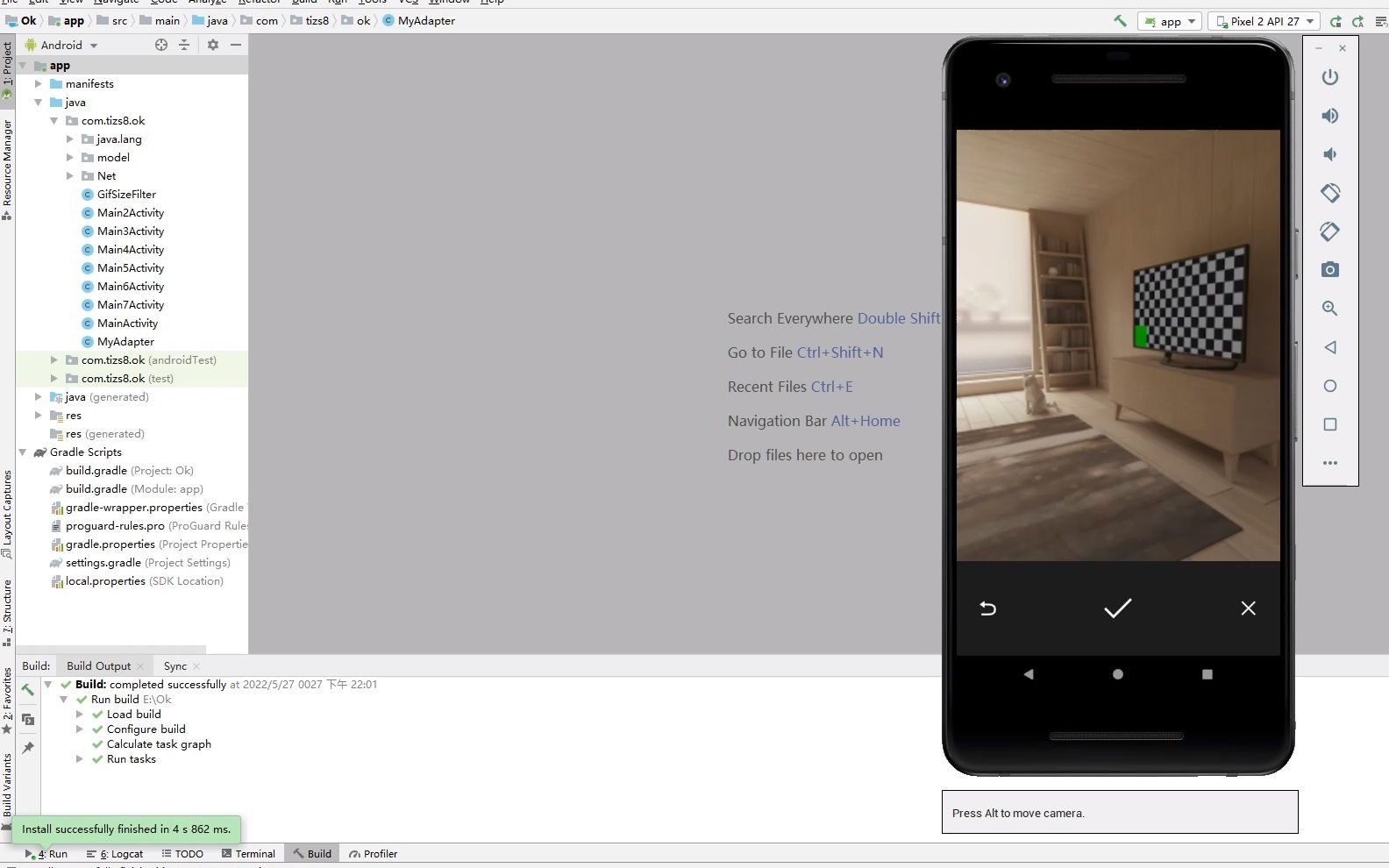
Task: Open the Pixel 2 API 27 device dropdown
Action: (x=1264, y=21)
